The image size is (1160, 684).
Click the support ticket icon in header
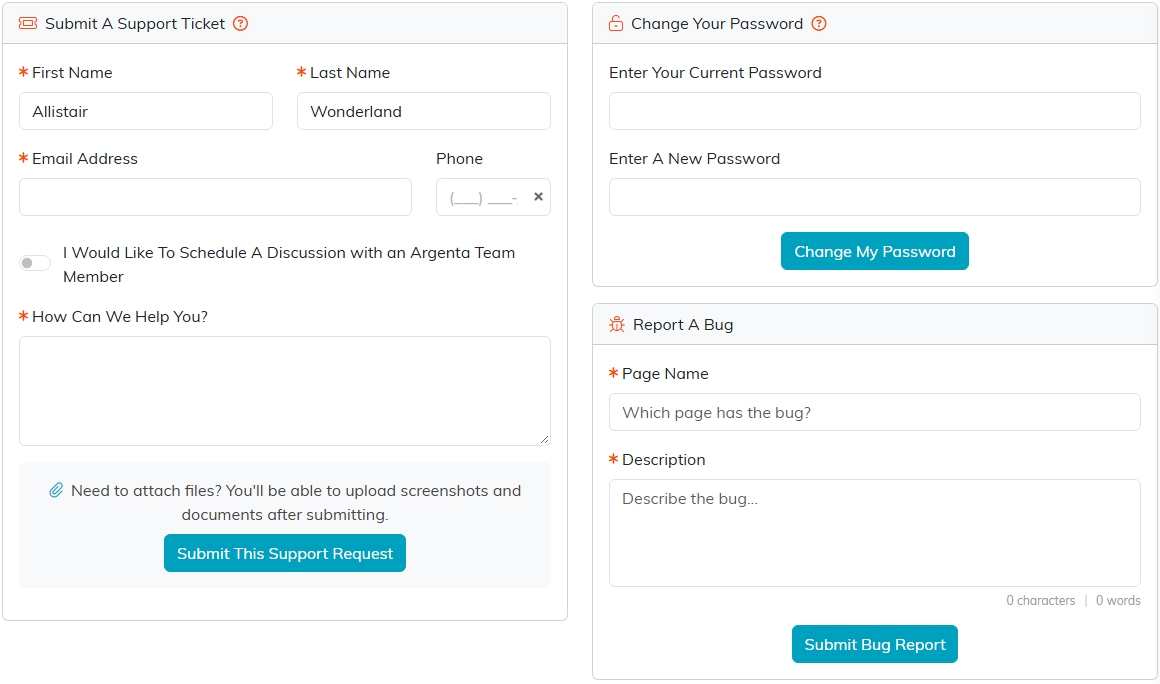click(x=28, y=24)
